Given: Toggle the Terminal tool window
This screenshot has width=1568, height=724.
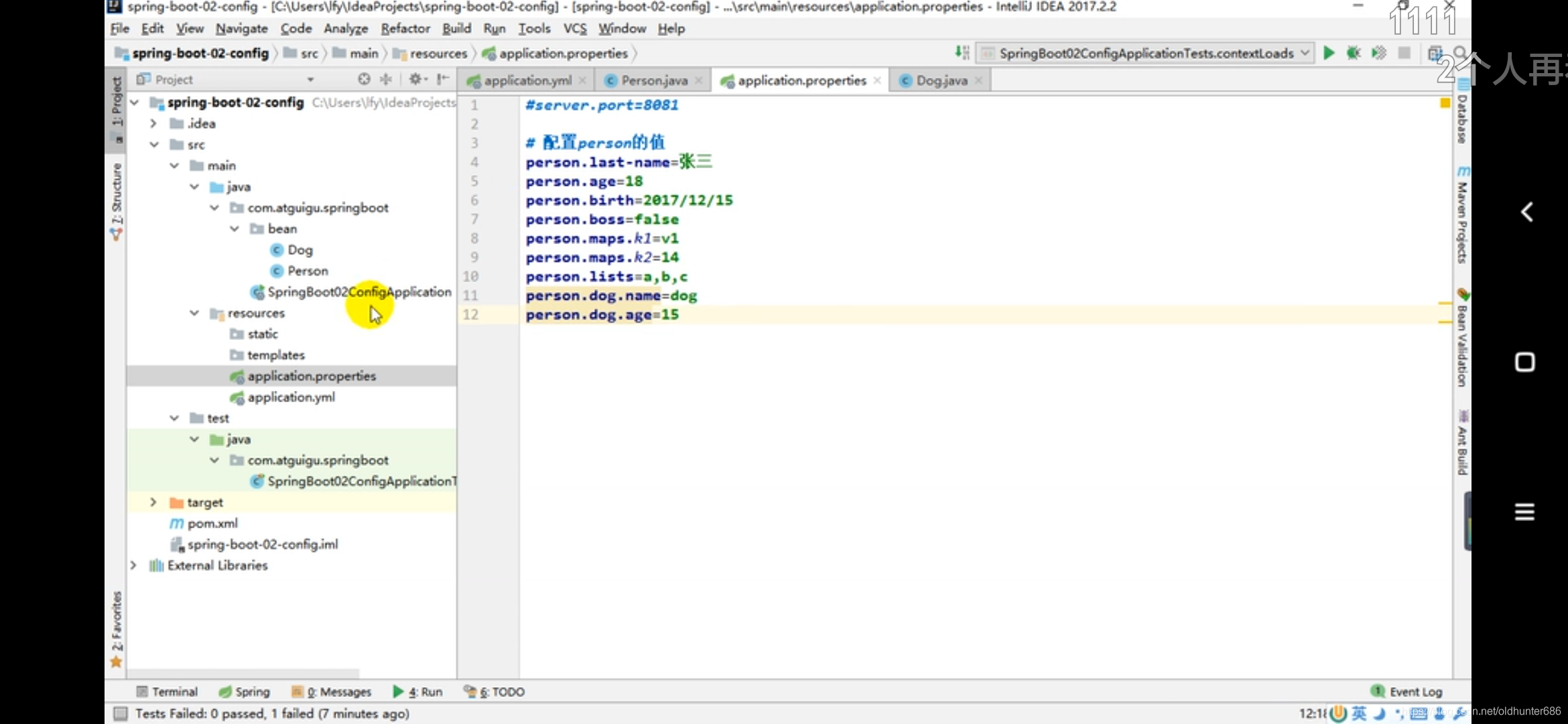Looking at the screenshot, I should point(168,691).
